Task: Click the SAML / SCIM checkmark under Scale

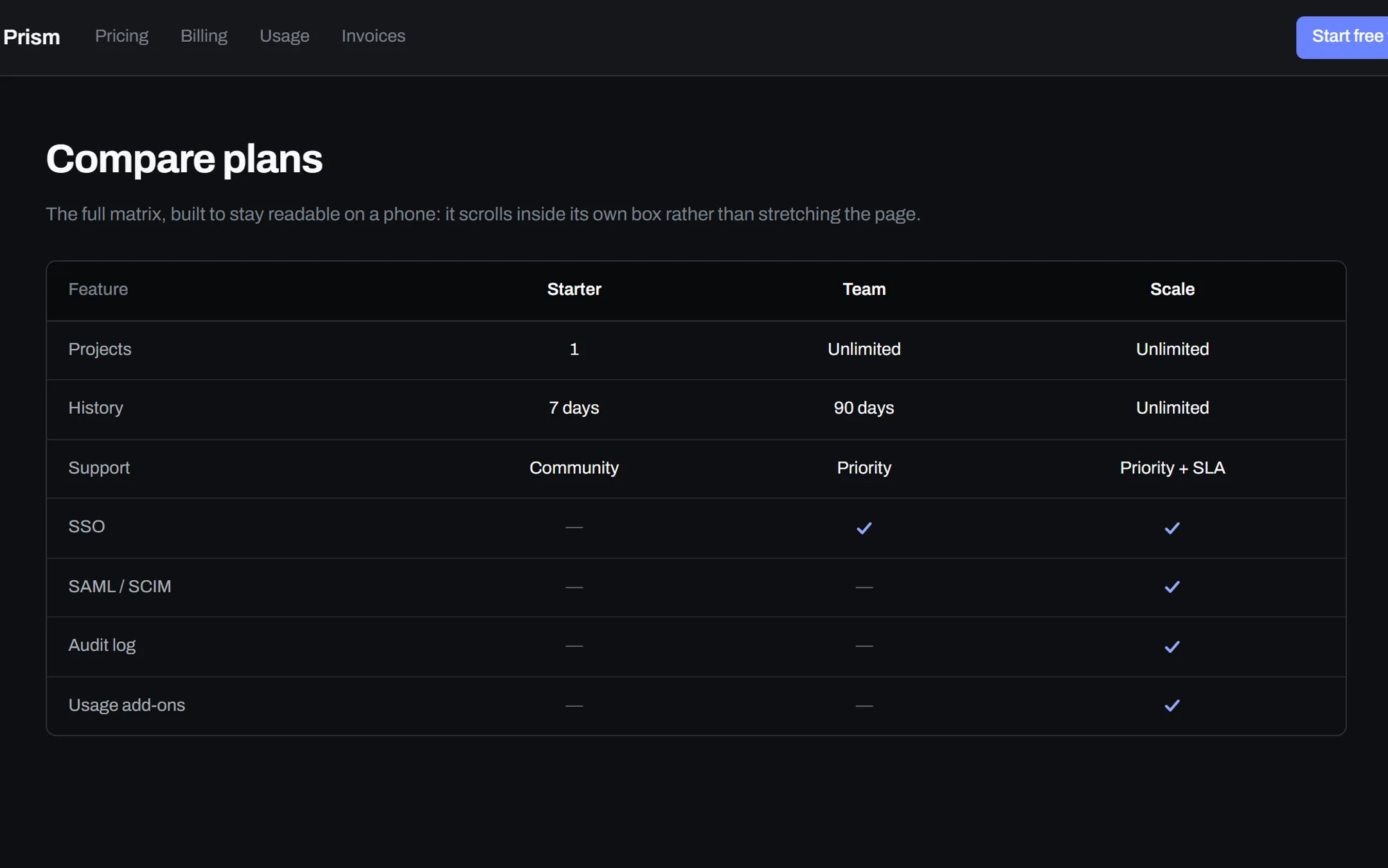Action: 1172,587
